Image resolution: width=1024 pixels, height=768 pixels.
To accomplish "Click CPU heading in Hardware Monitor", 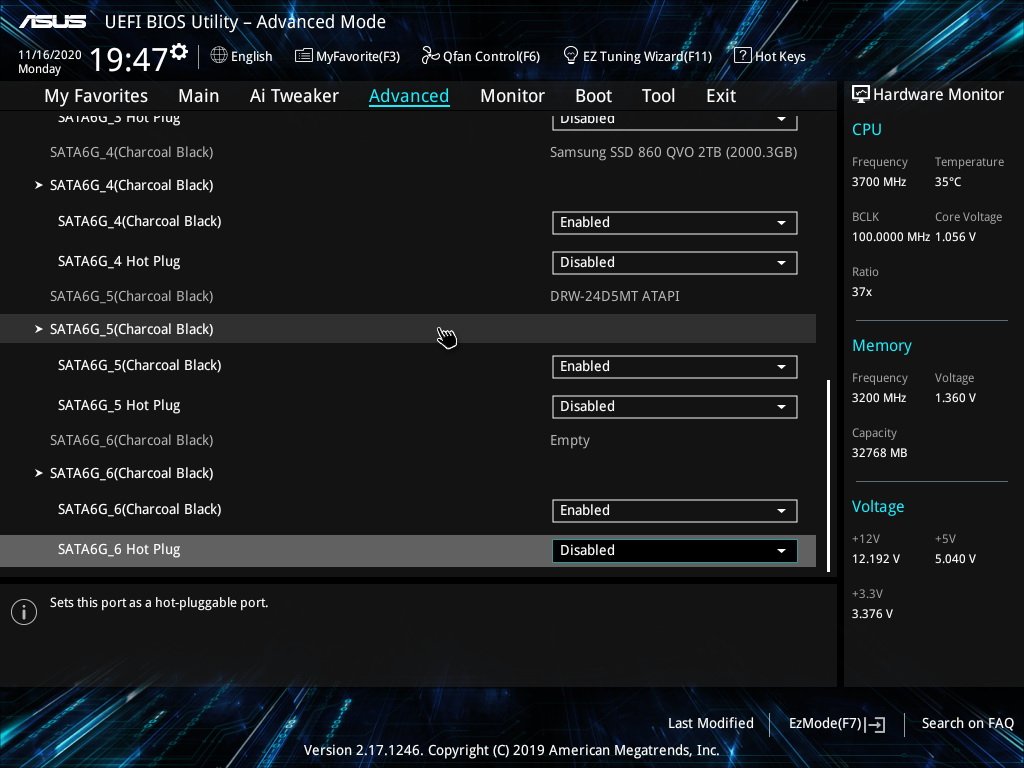I will pos(867,129).
